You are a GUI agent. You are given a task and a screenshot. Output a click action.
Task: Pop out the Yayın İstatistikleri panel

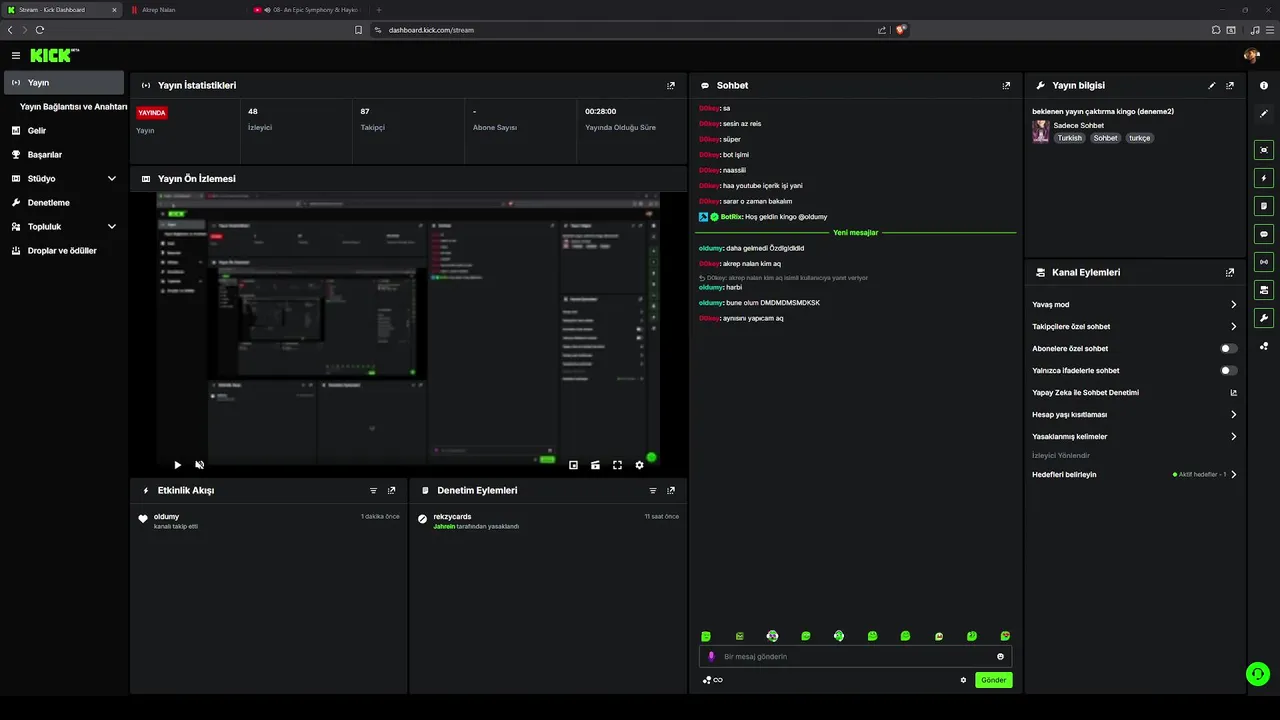click(671, 86)
